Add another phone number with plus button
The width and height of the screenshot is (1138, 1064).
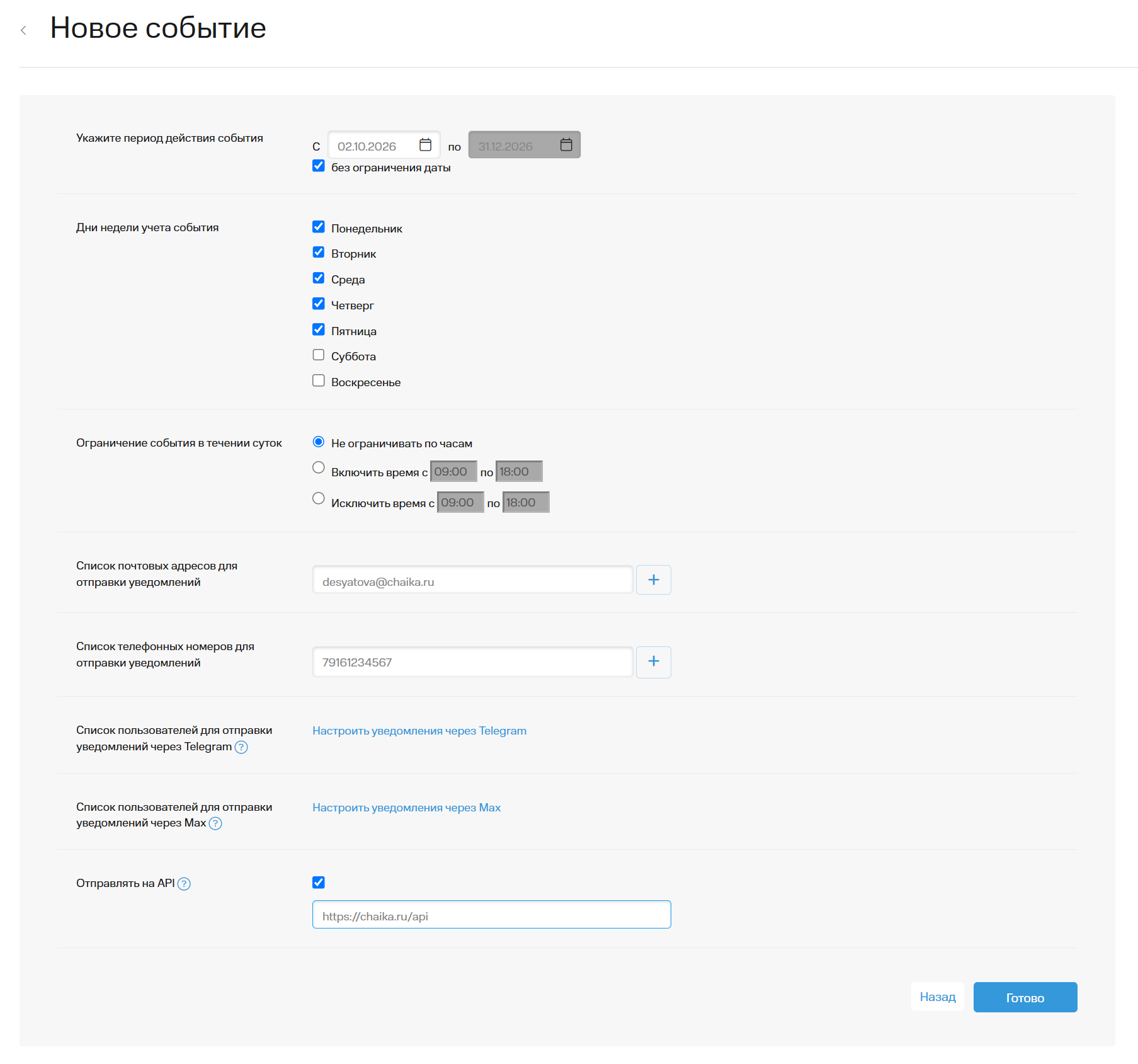pos(653,661)
